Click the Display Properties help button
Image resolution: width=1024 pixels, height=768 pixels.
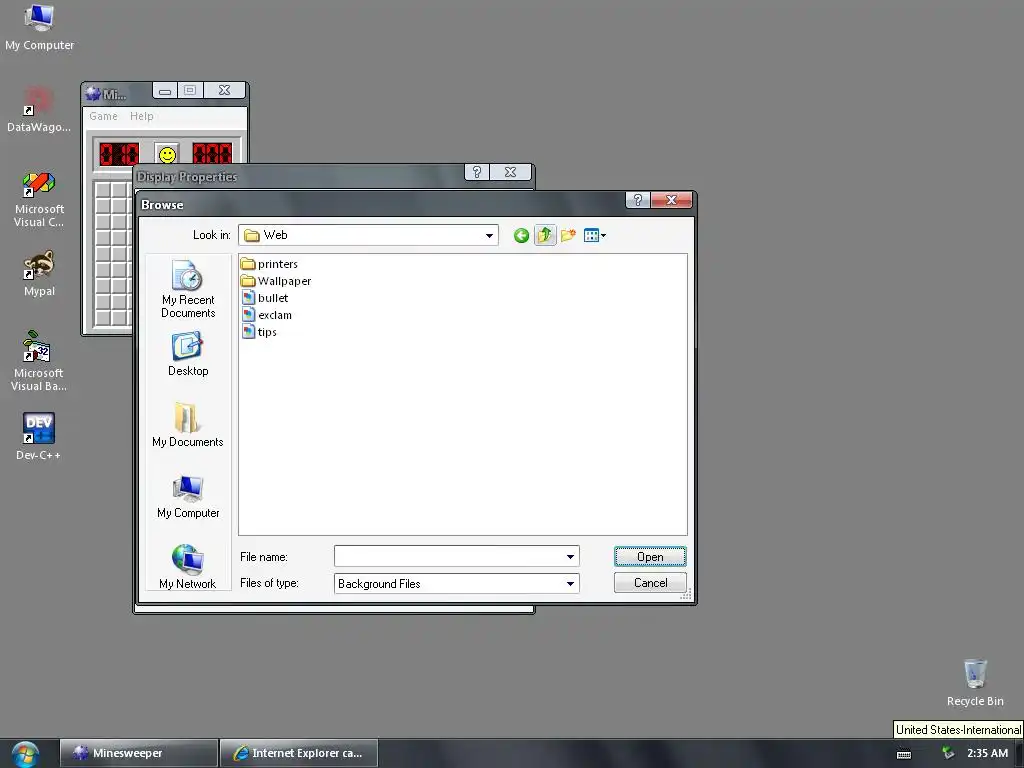pyautogui.click(x=477, y=172)
